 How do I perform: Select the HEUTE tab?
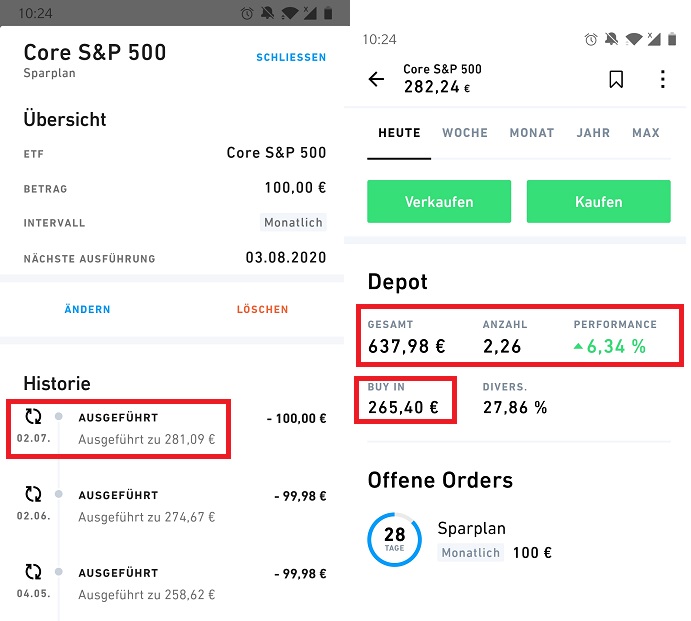[399, 133]
